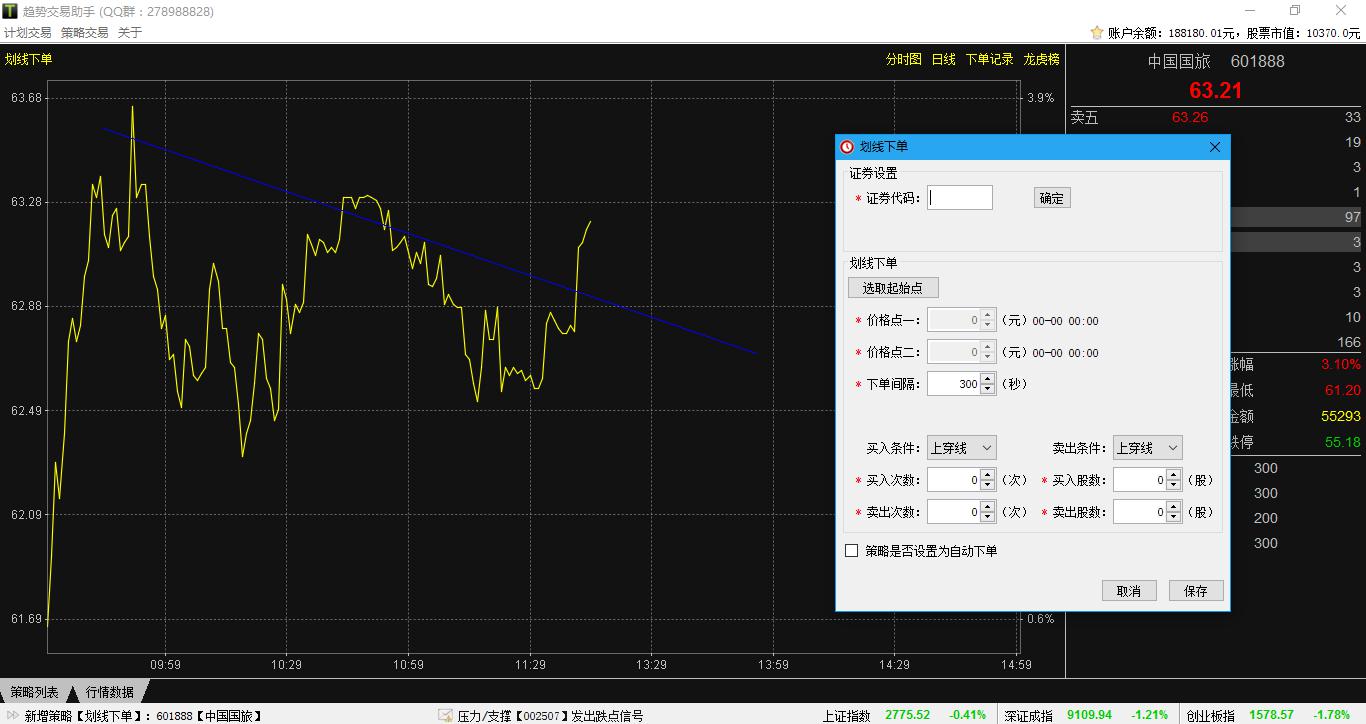Viewport: 1366px width, 724px height.
Task: Switch to the 策略列表 tab
Action: (34, 692)
